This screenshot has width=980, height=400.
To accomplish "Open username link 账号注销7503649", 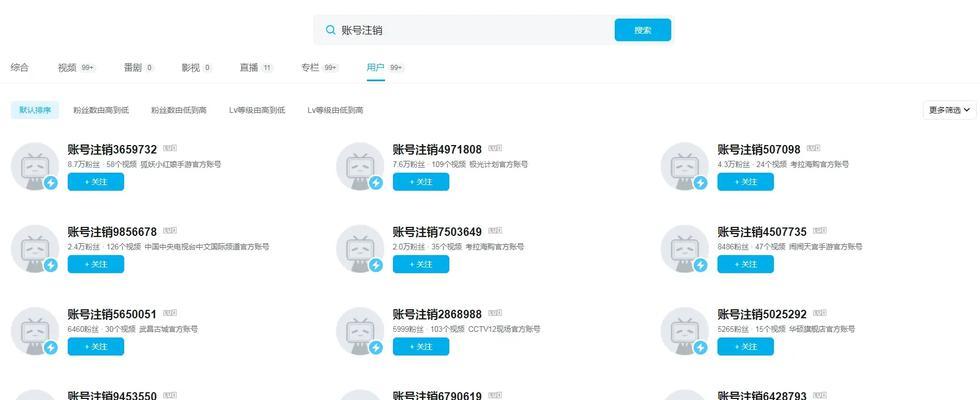I will [x=437, y=232].
